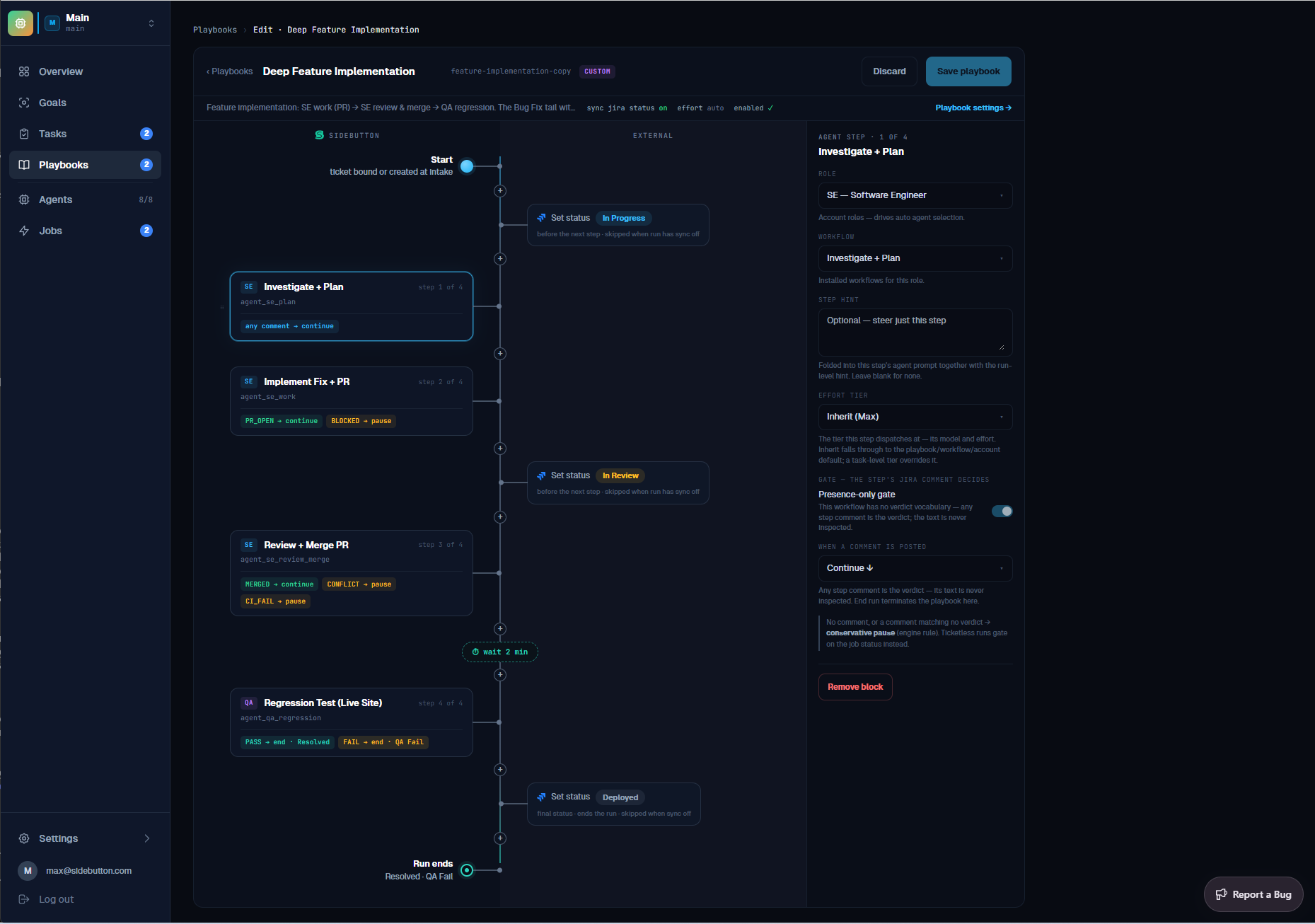Screen dimensions: 1315x924
Task: Open the When a comment is posted dropdown
Action: click(x=915, y=568)
